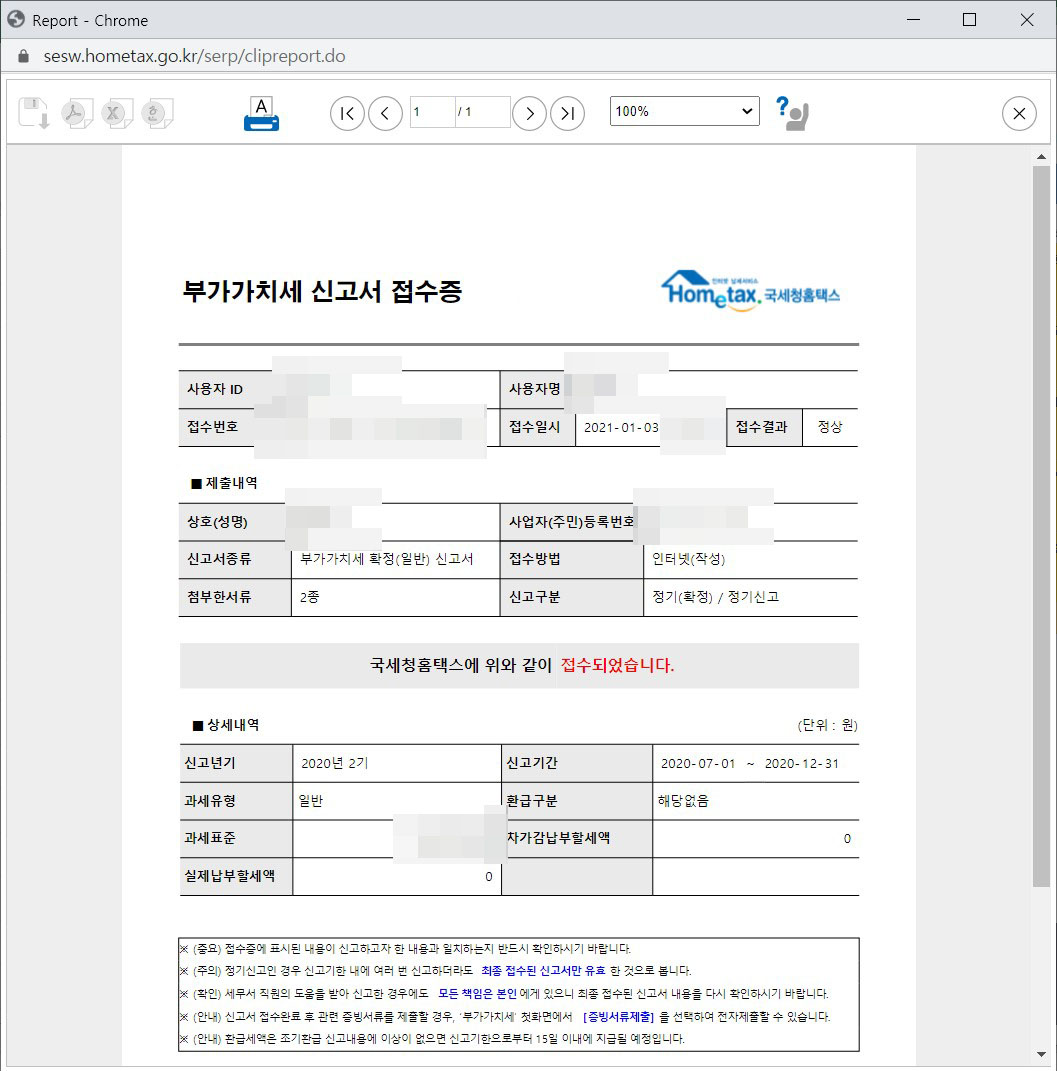This screenshot has width=1057, height=1071.
Task: Jump to the last page
Action: pyautogui.click(x=567, y=113)
